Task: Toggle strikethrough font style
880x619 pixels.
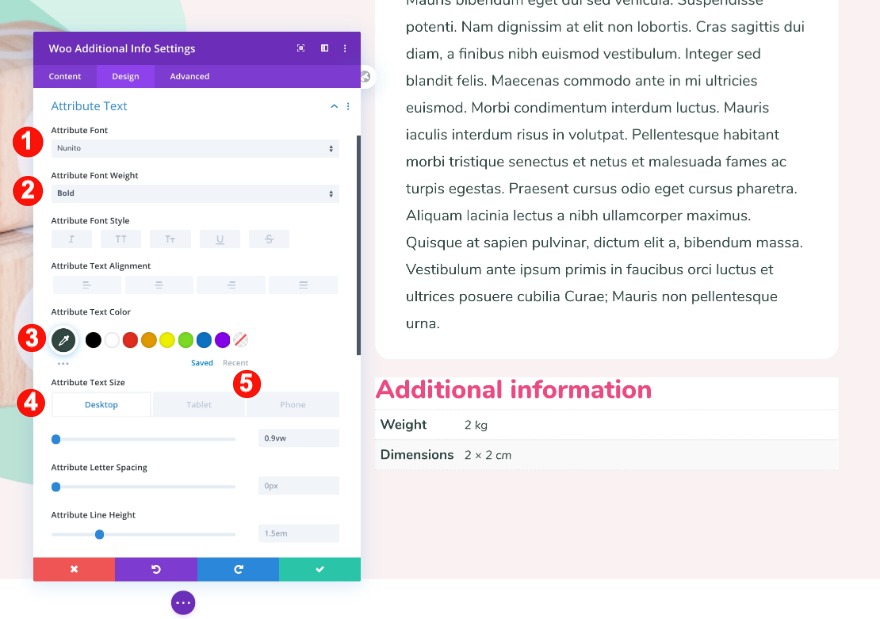Action: coord(269,239)
